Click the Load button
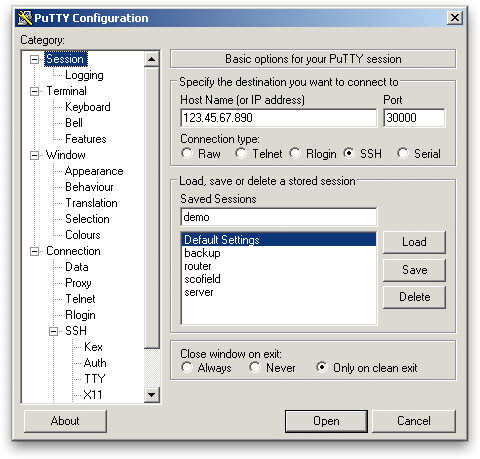 [414, 242]
